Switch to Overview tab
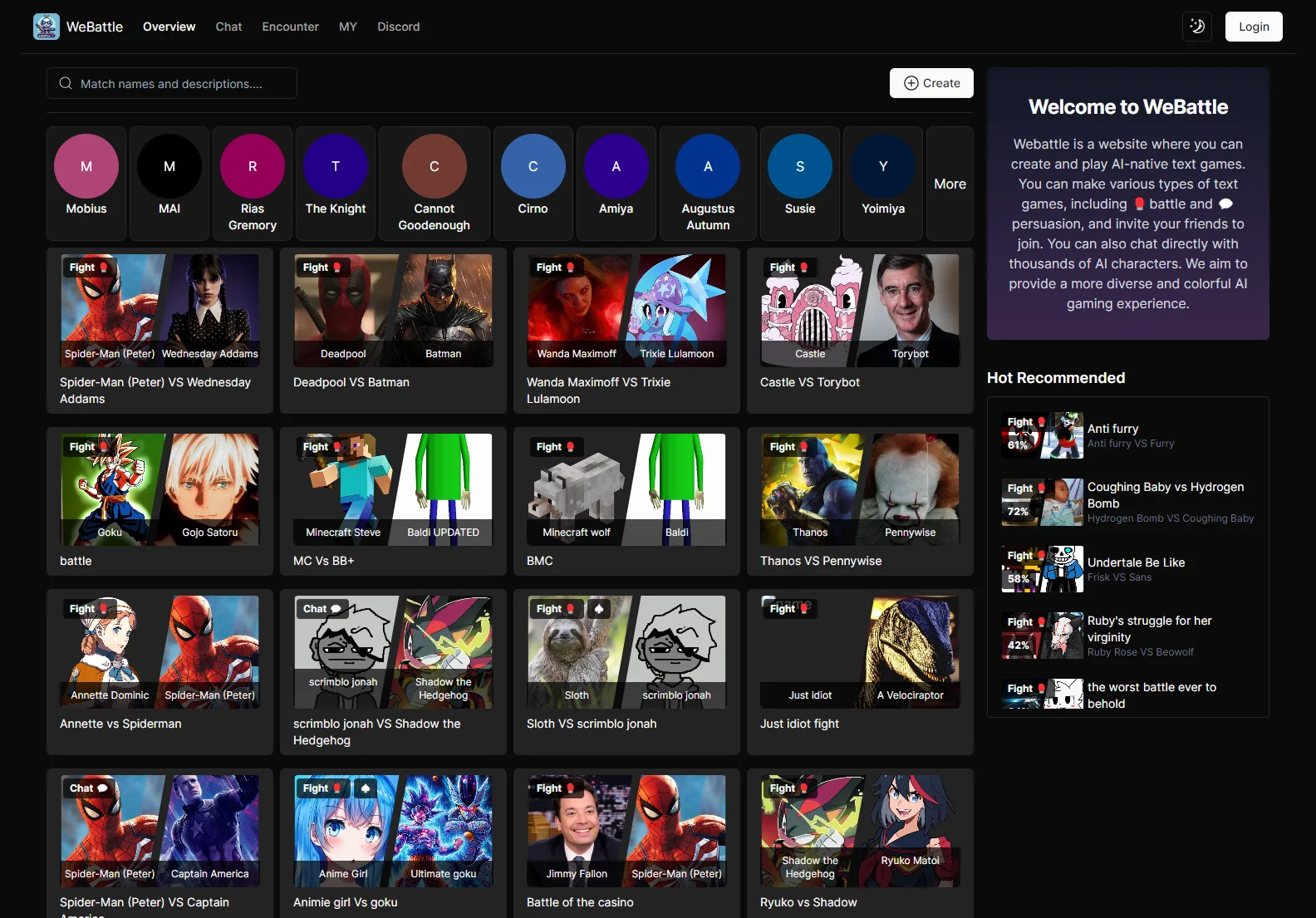The height and width of the screenshot is (918, 1316). 169,27
